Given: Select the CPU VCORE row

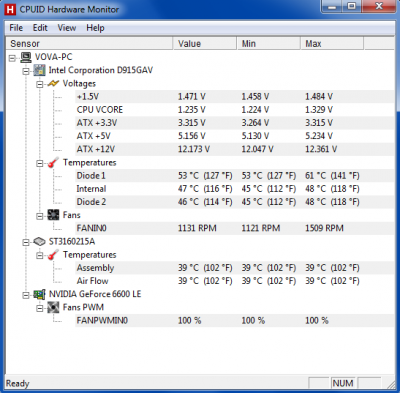Looking at the screenshot, I should pos(235,110).
